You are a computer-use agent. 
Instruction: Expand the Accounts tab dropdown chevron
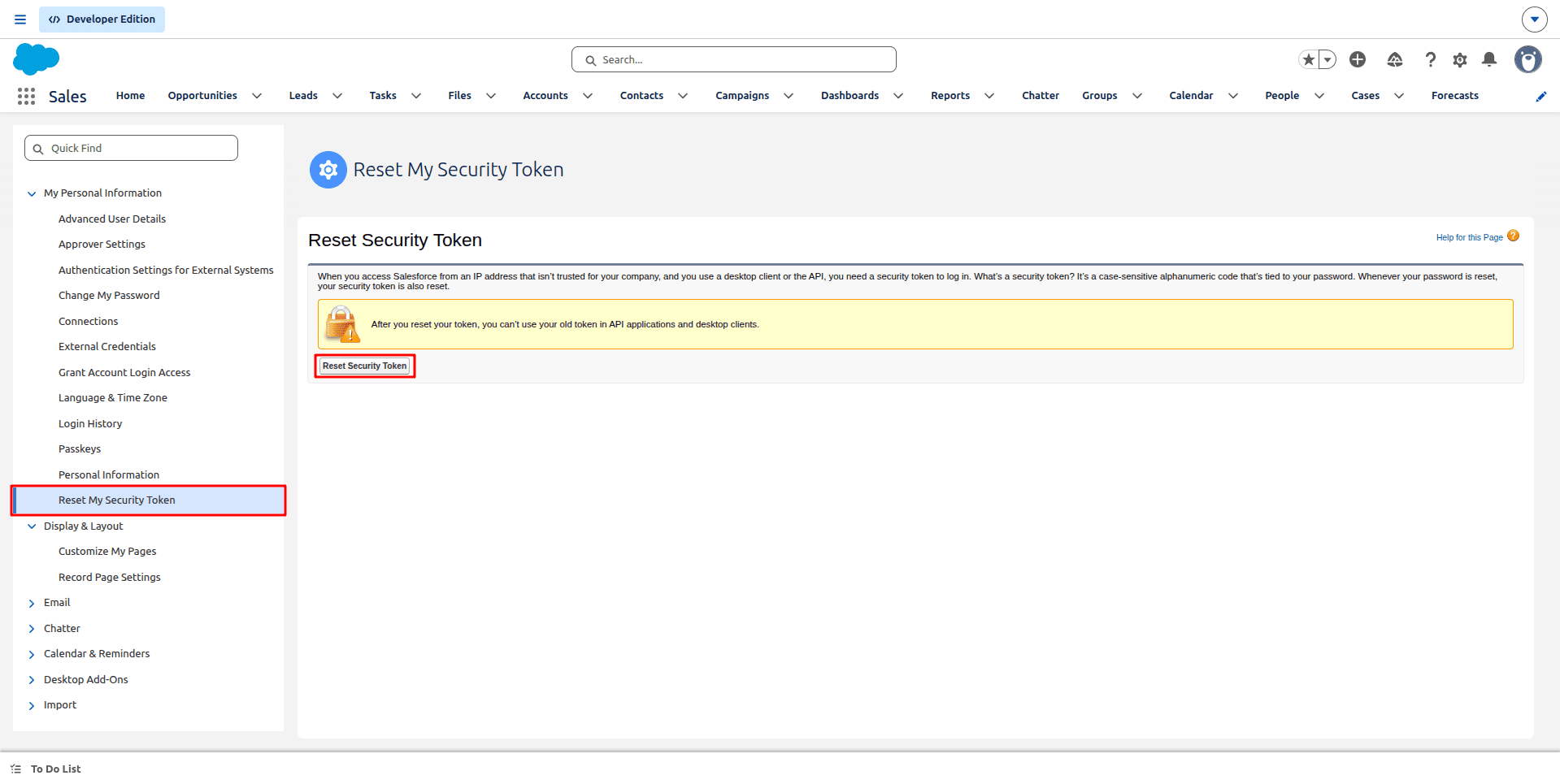588,96
